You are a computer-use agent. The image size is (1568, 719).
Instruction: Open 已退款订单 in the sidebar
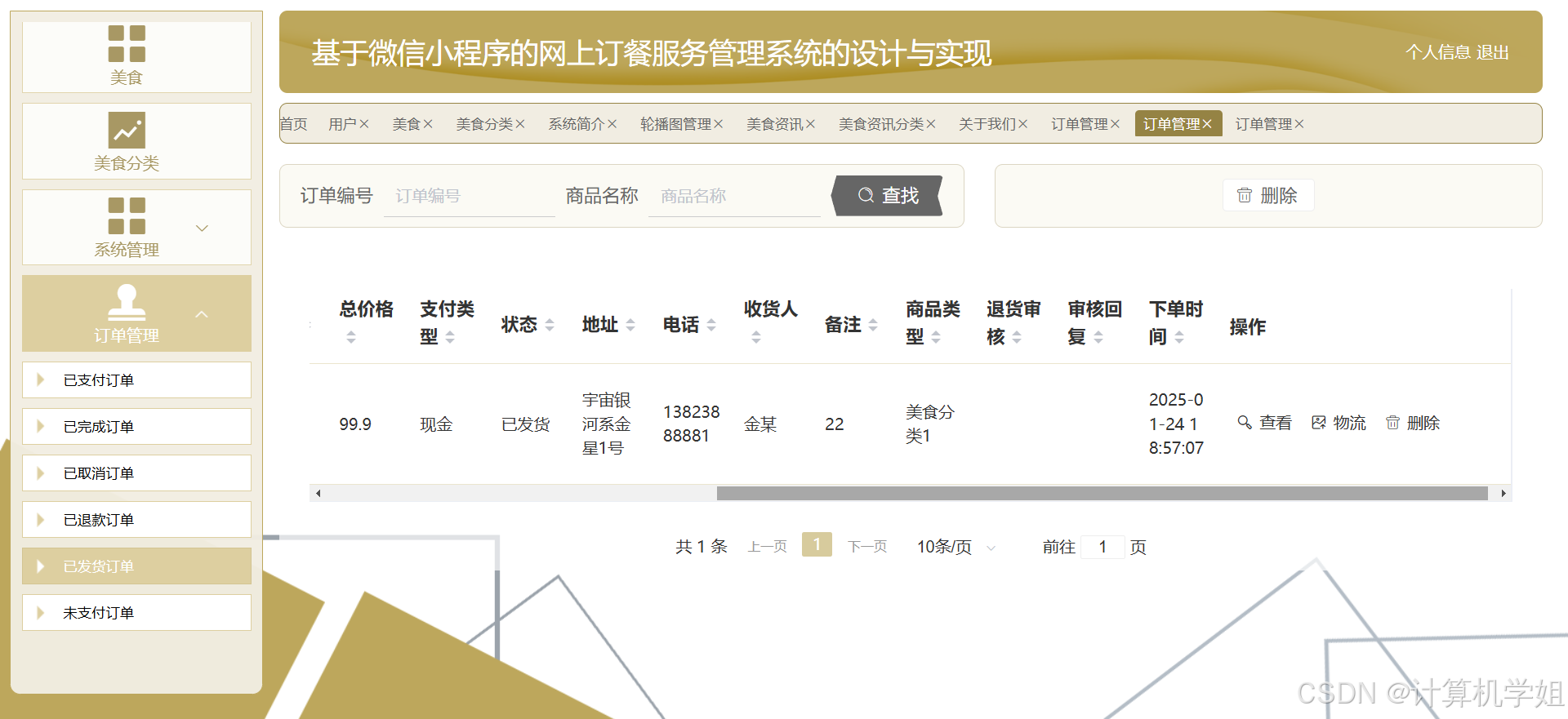click(x=136, y=520)
